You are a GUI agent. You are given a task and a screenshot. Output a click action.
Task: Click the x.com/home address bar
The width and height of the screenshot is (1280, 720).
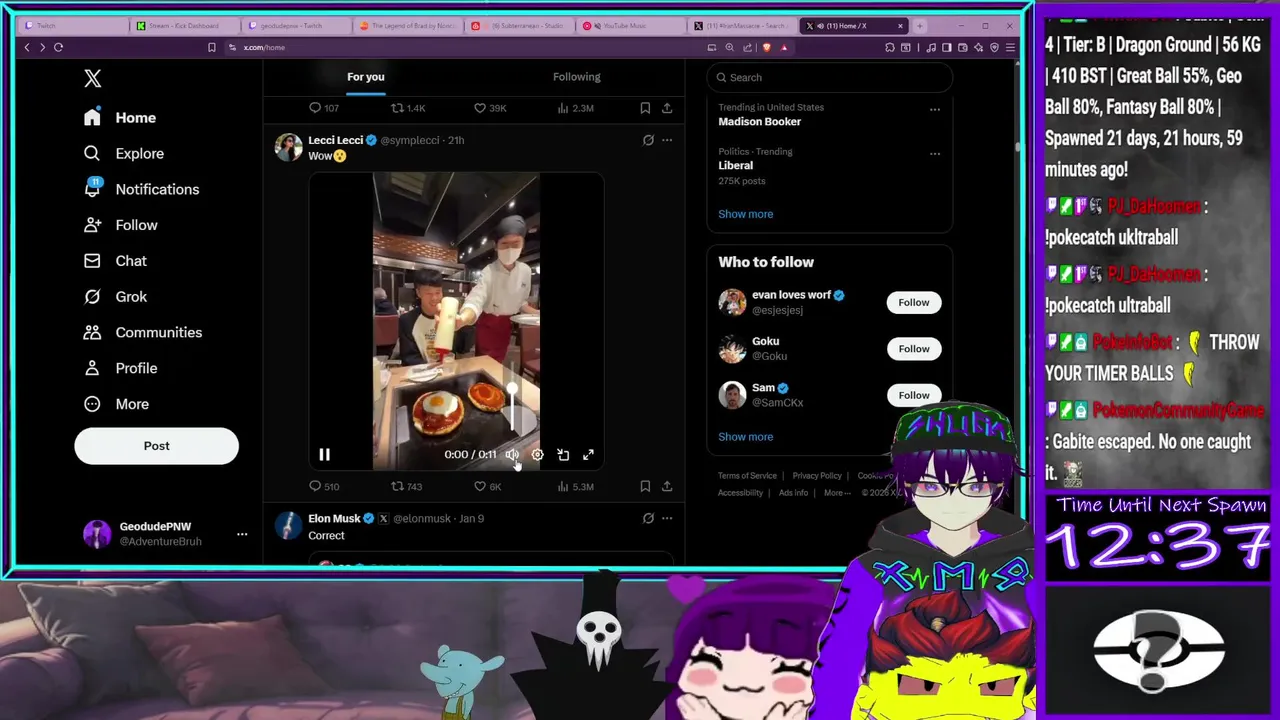tap(264, 47)
